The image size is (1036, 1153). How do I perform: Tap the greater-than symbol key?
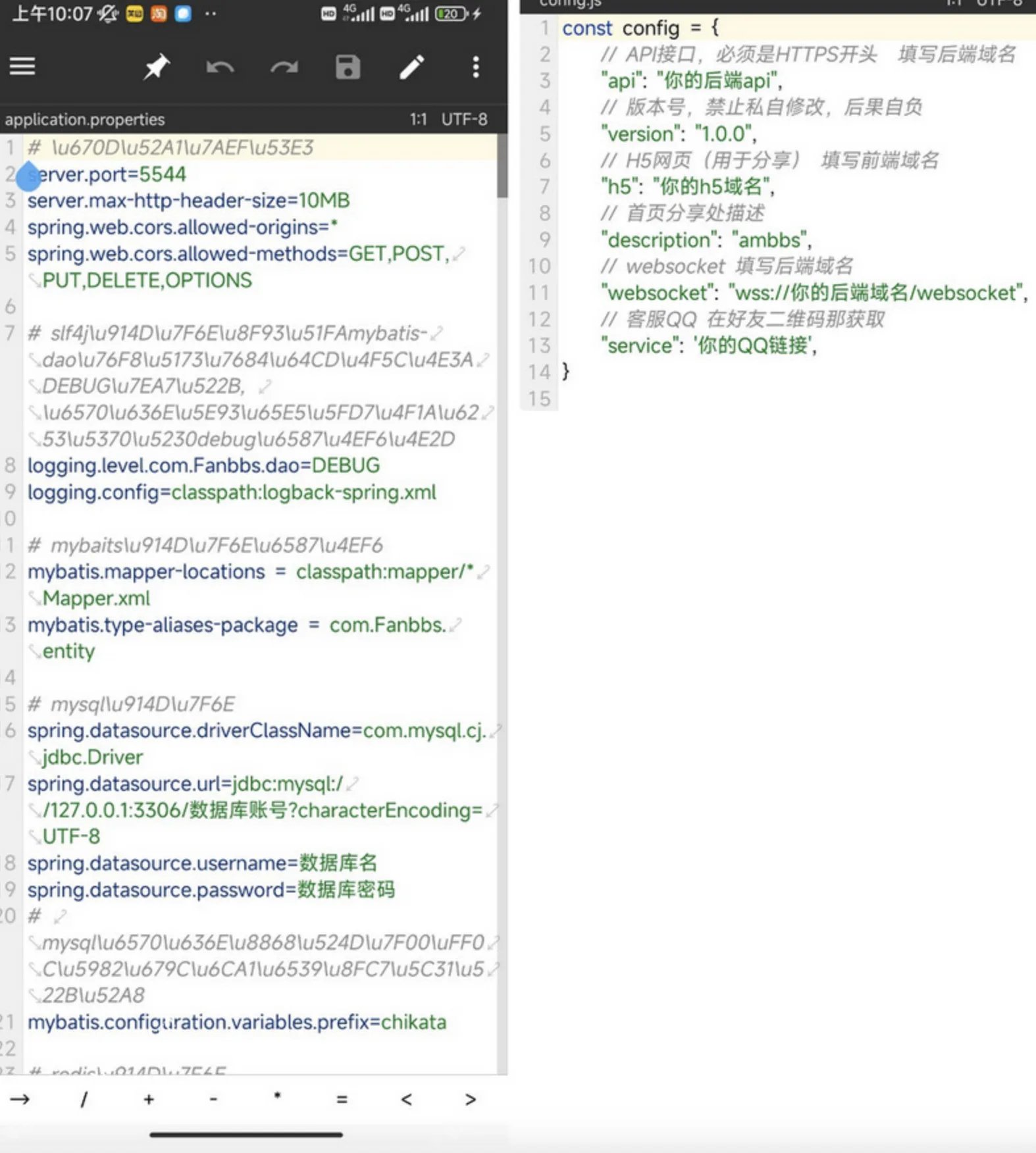(x=470, y=1099)
